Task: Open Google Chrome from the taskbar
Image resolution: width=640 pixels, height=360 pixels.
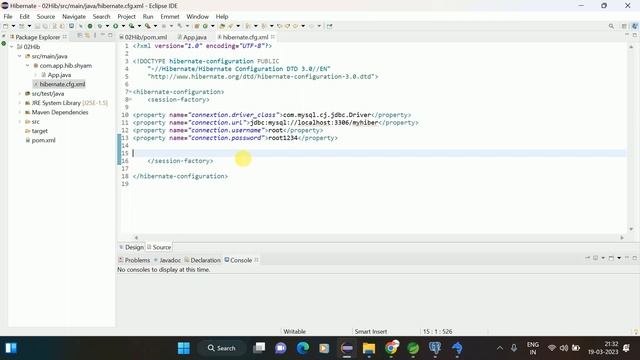Action: pos(391,348)
